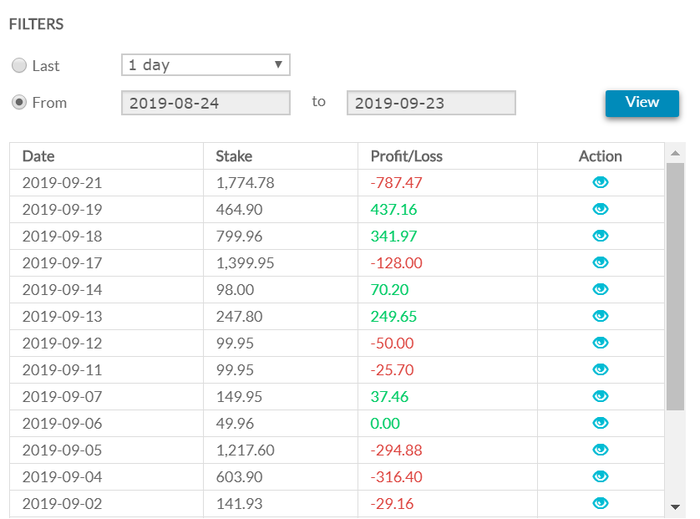
Task: View details for 2019-09-21 row
Action: [x=600, y=182]
